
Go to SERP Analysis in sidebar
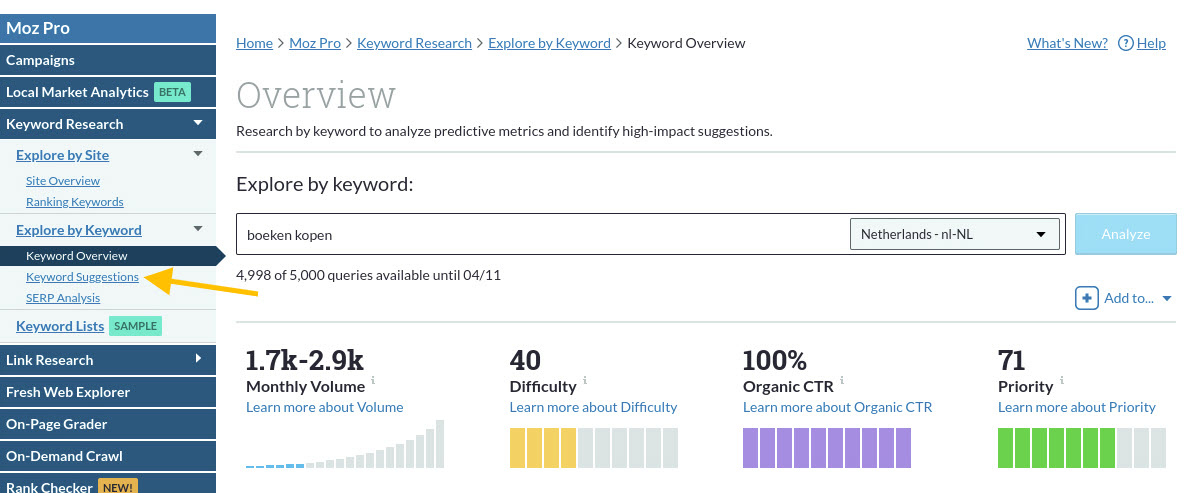click(62, 298)
